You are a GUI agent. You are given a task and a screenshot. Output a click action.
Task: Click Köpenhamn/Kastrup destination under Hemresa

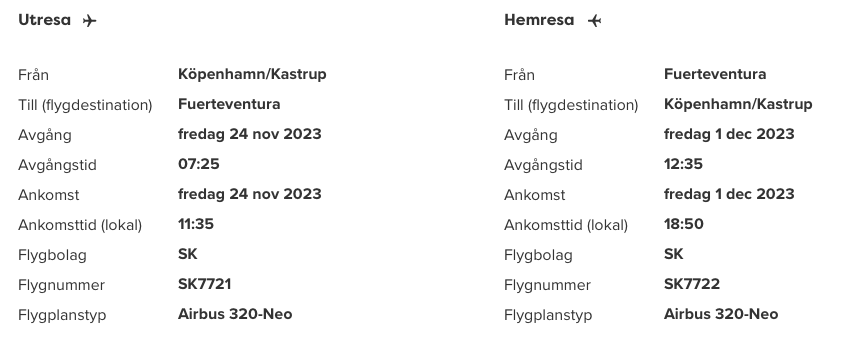[738, 104]
